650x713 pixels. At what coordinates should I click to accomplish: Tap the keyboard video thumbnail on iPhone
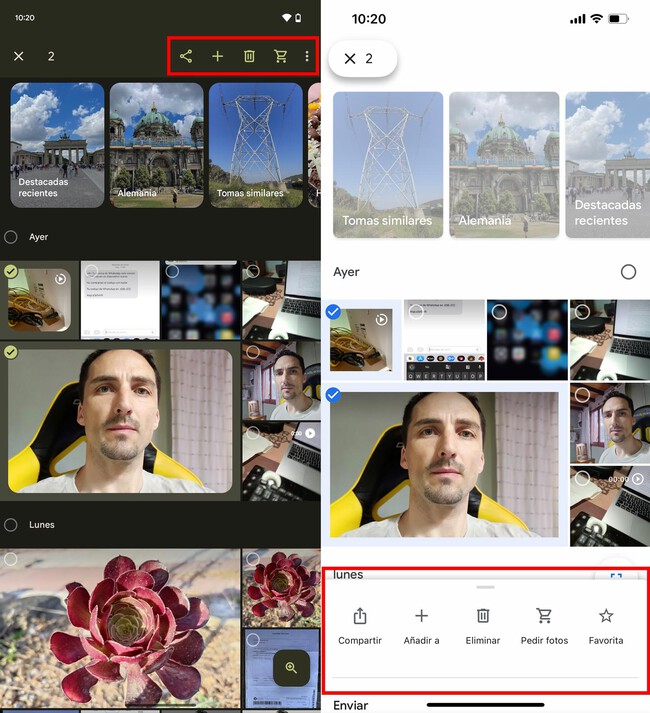[610, 506]
